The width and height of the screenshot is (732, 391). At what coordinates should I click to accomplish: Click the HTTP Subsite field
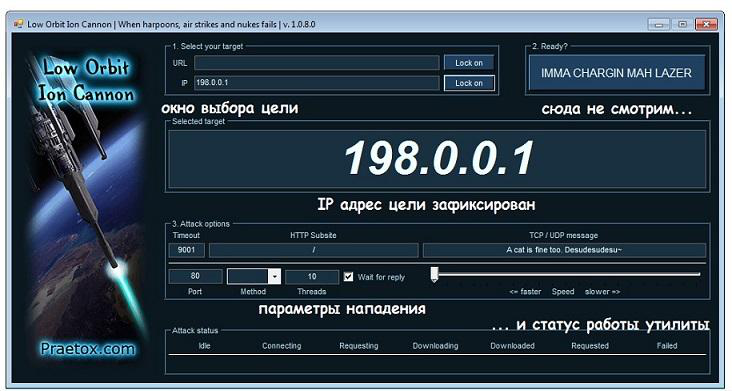[314, 250]
